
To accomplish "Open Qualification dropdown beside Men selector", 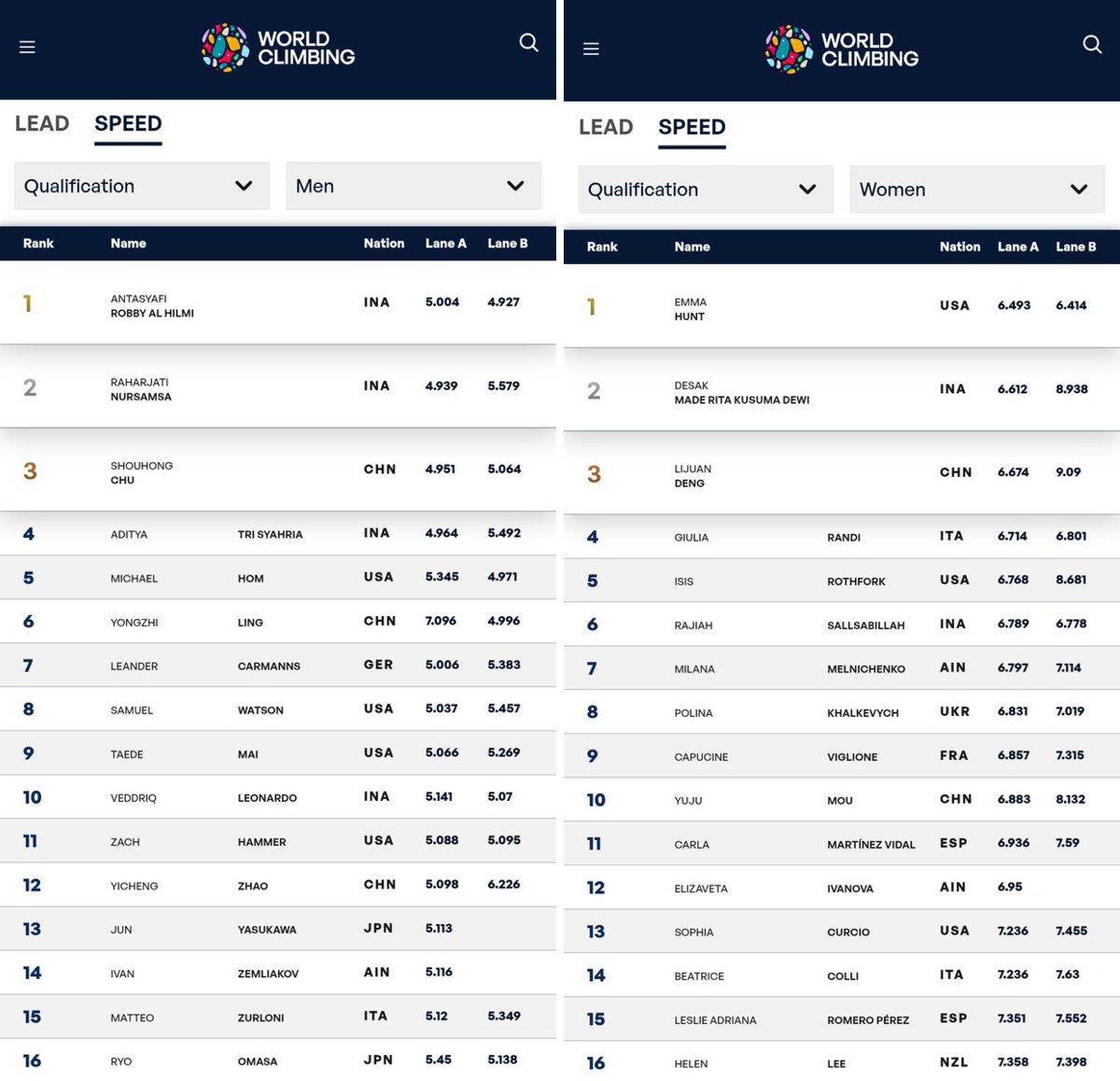I will tap(142, 186).
